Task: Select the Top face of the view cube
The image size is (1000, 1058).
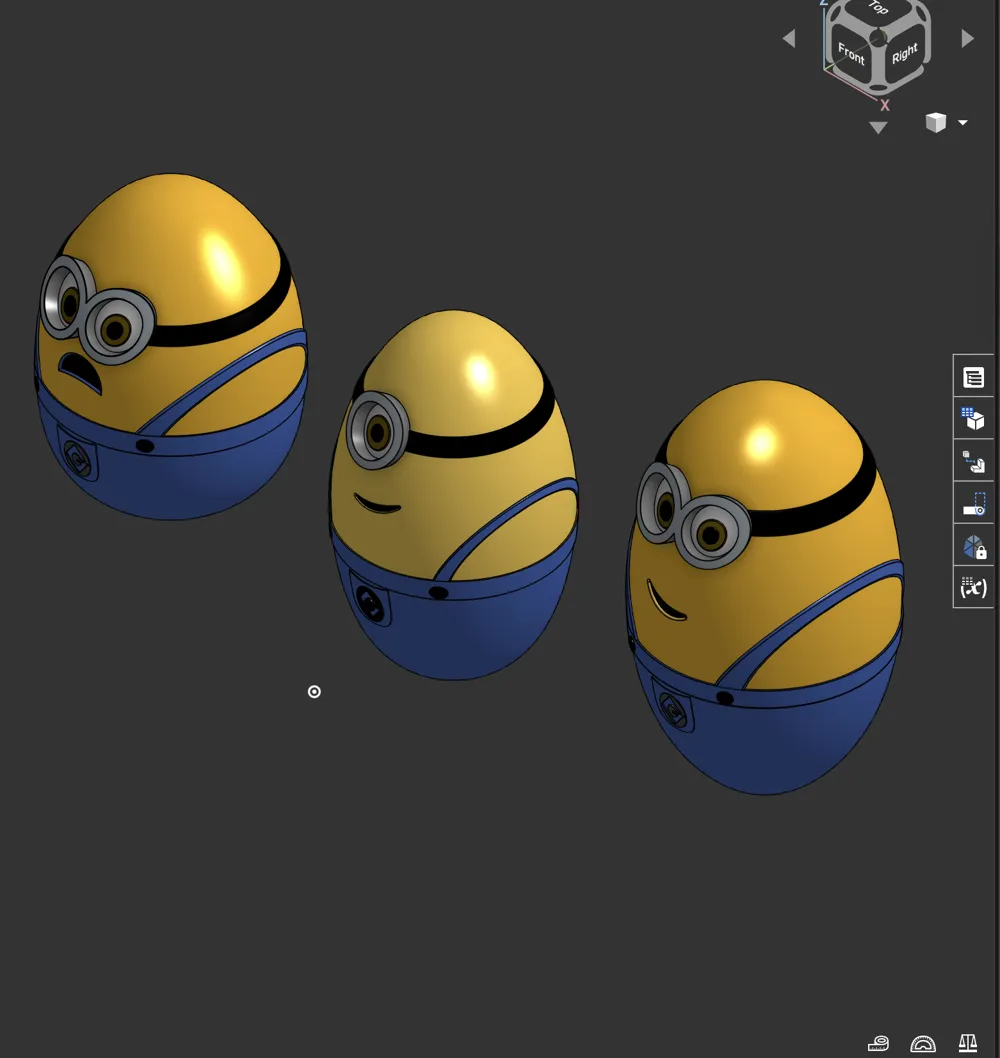Action: pyautogui.click(x=879, y=11)
